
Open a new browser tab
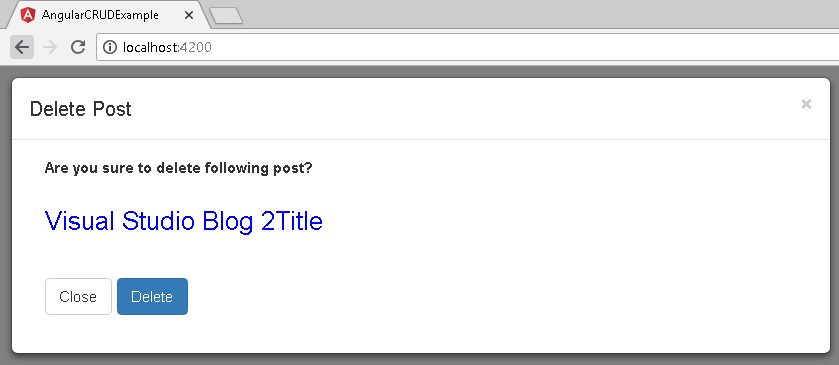(x=226, y=16)
